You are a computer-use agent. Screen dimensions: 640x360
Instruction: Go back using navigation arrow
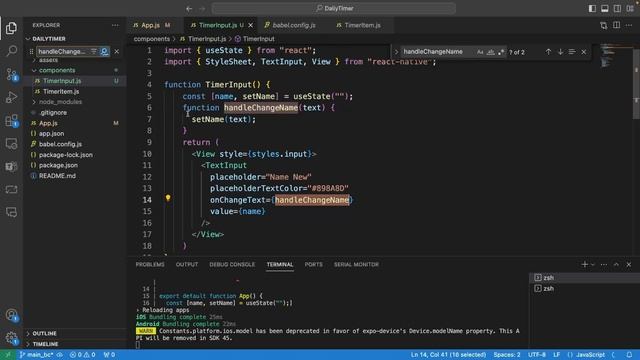(189, 8)
